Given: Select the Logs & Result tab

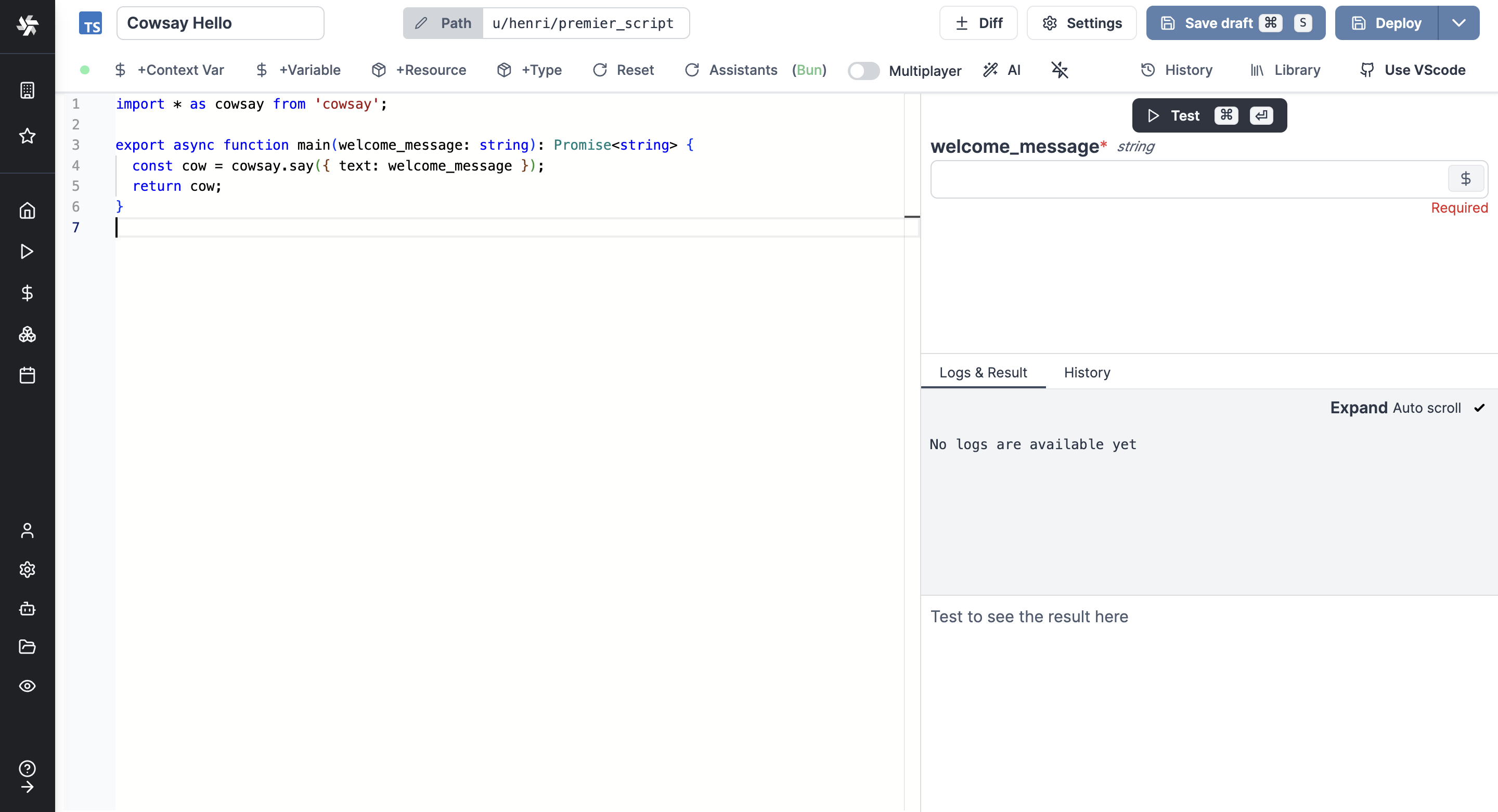Looking at the screenshot, I should (983, 373).
